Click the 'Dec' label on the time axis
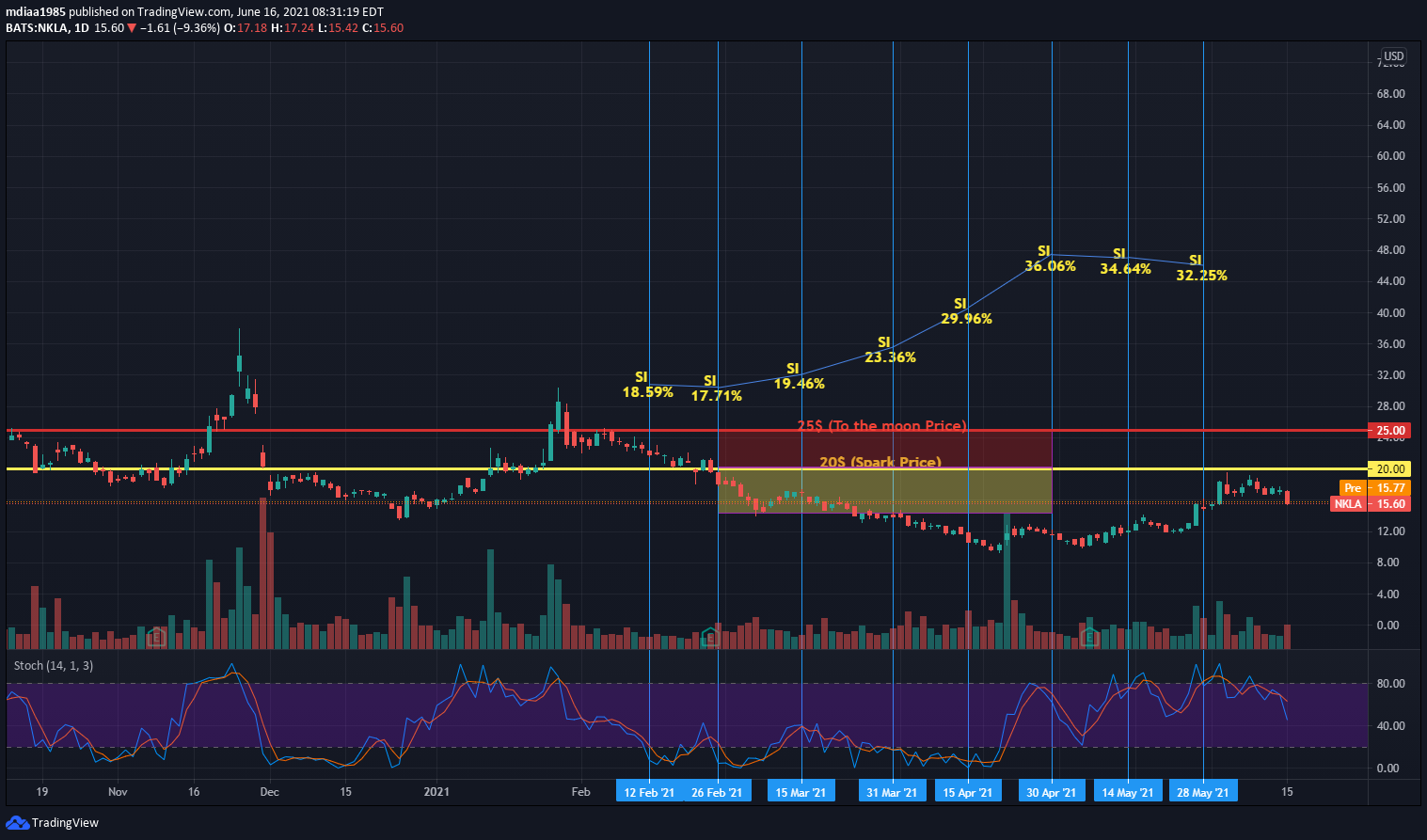The image size is (1427, 840). (x=270, y=792)
